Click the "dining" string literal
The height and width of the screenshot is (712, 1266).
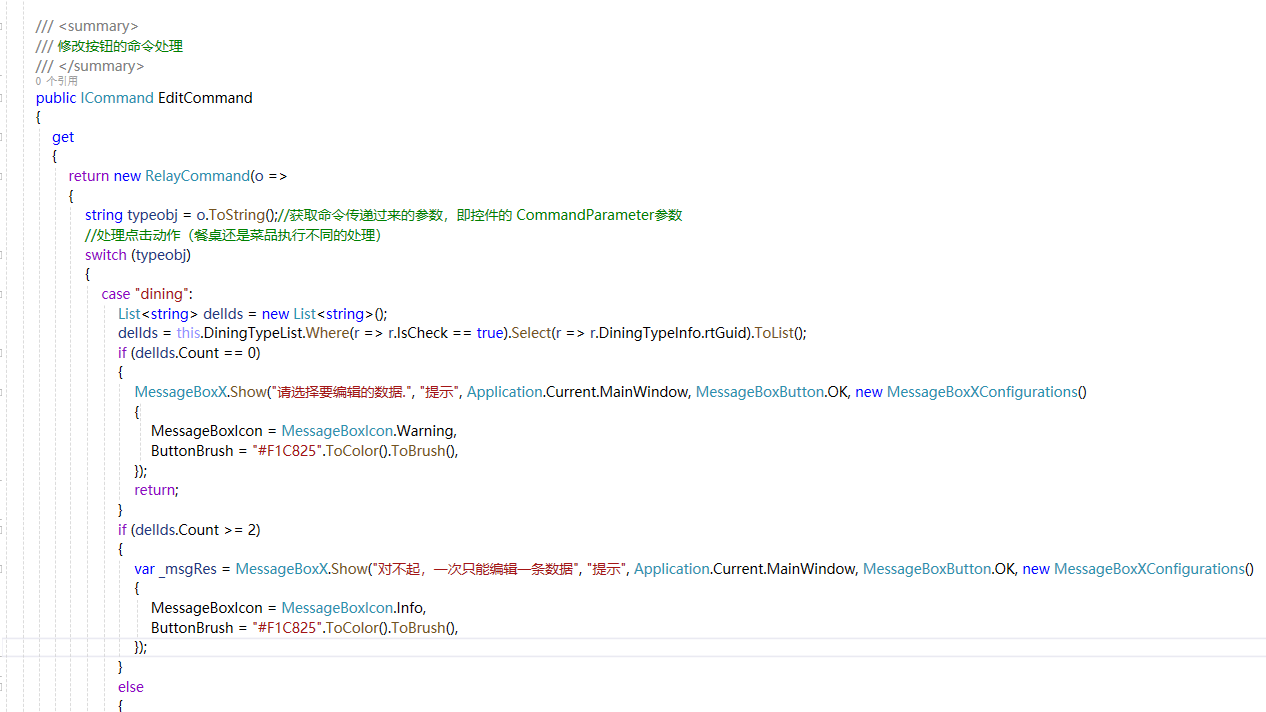pyautogui.click(x=161, y=294)
